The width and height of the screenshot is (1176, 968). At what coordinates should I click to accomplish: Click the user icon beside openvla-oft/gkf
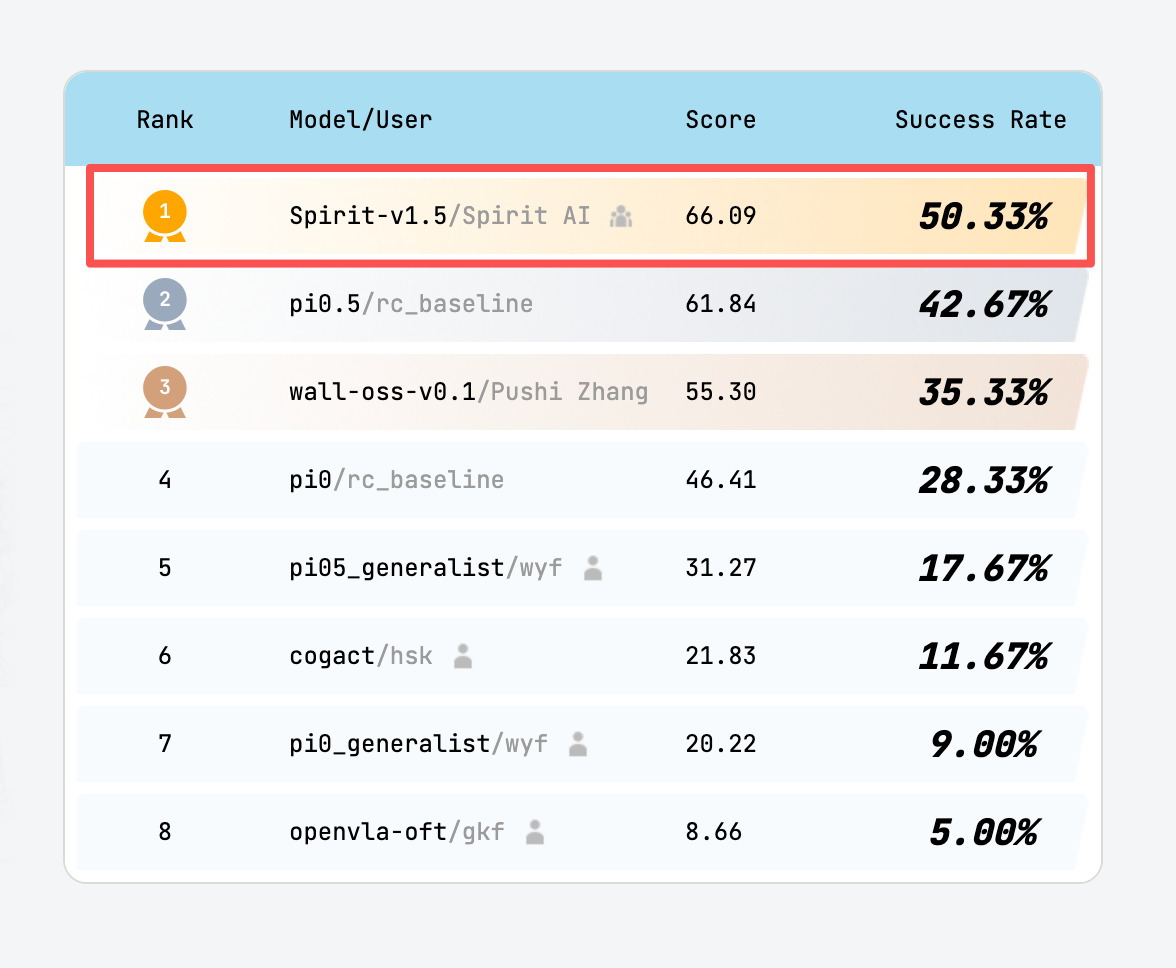pos(535,832)
